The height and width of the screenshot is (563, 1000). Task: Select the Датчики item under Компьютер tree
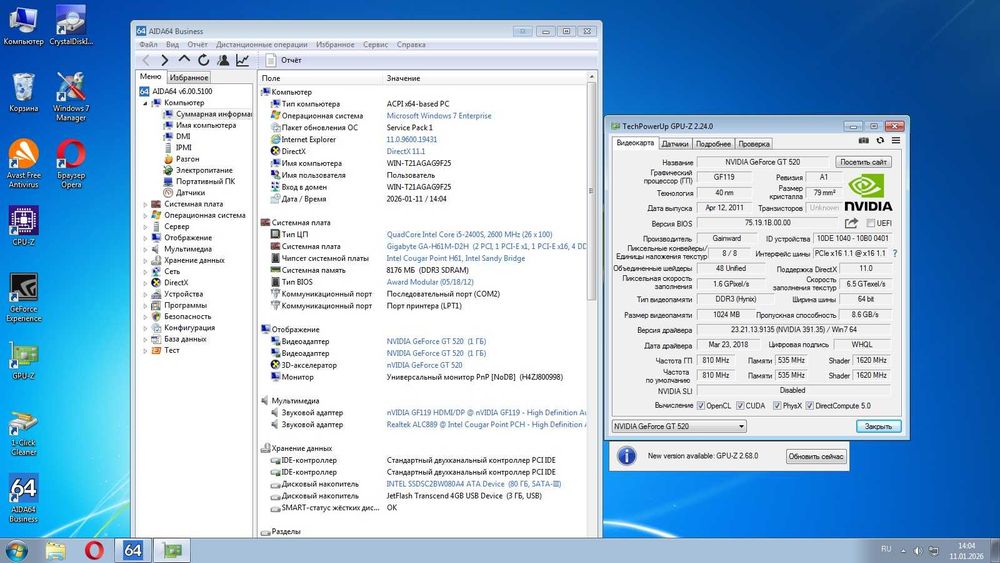[x=190, y=192]
